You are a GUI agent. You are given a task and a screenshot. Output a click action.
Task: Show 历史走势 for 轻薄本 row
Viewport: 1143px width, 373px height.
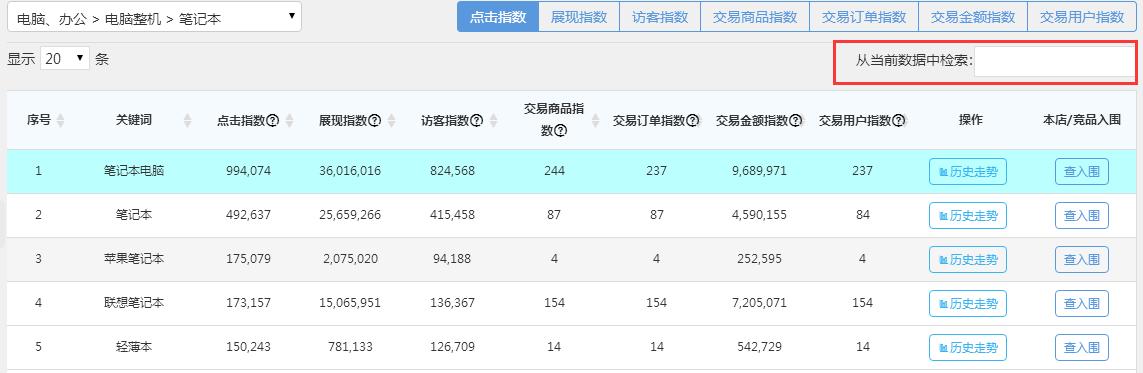[968, 348]
